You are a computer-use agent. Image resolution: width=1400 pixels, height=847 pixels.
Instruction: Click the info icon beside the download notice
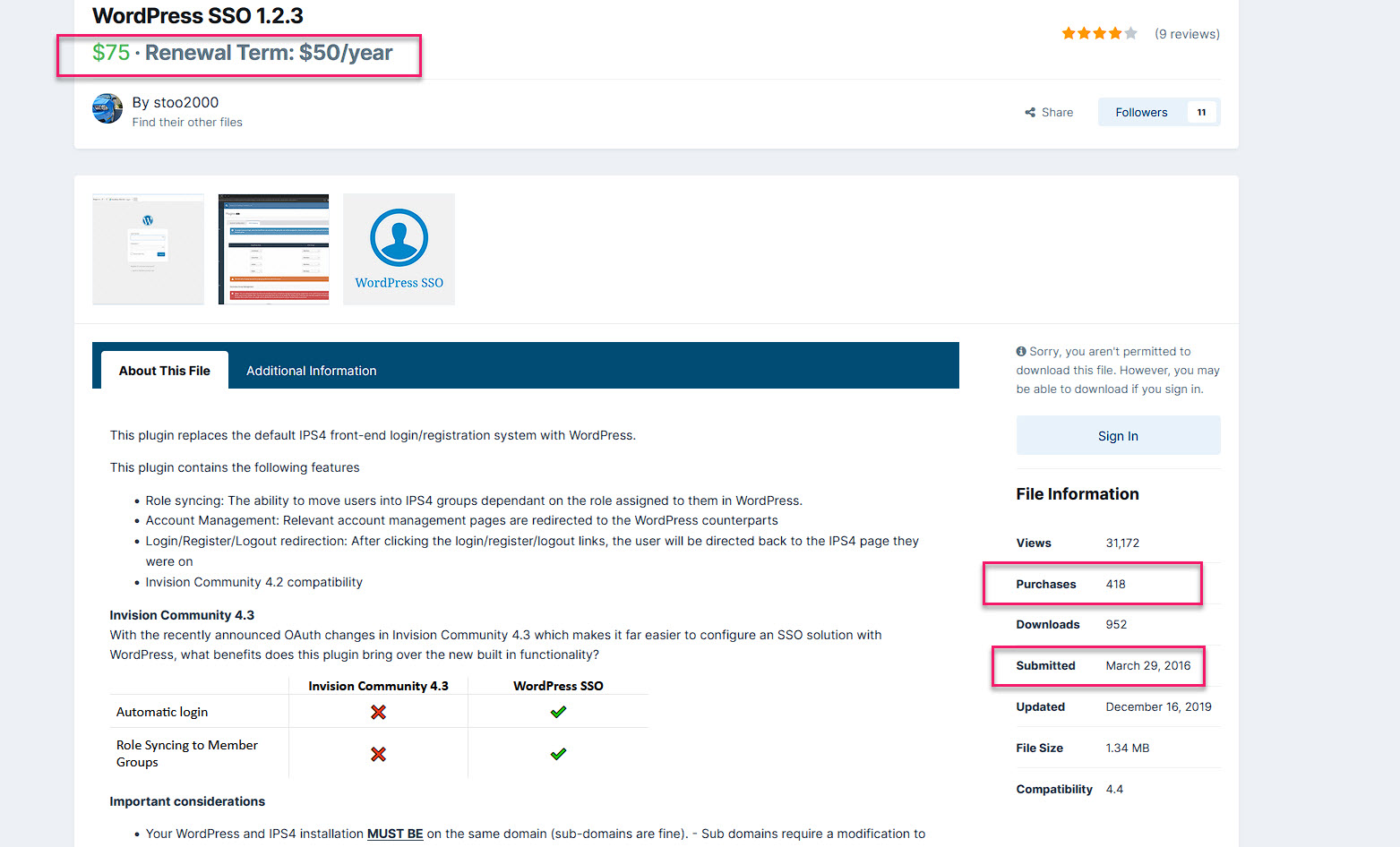click(1021, 352)
